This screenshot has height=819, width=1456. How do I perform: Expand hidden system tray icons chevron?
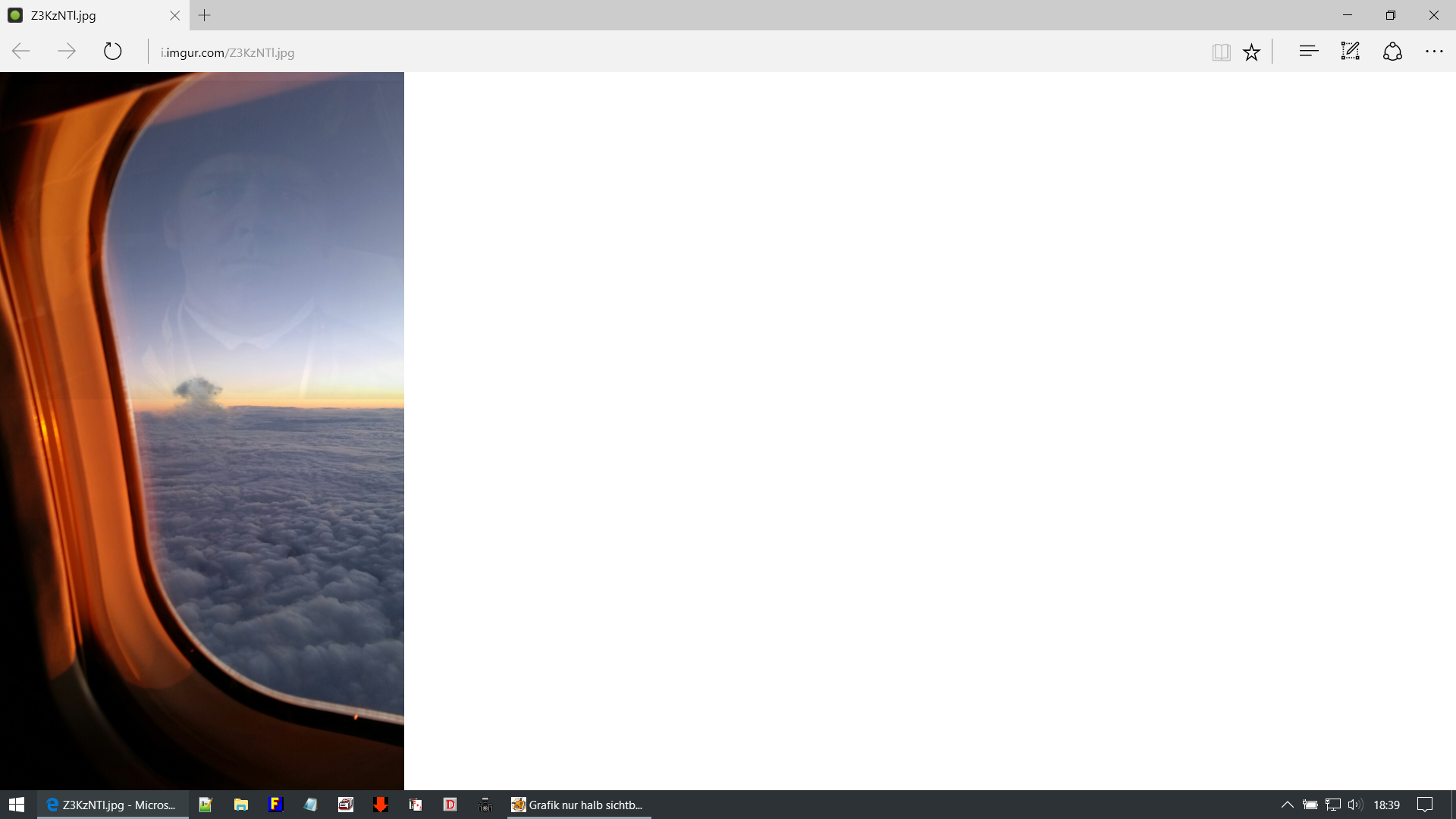pos(1287,805)
